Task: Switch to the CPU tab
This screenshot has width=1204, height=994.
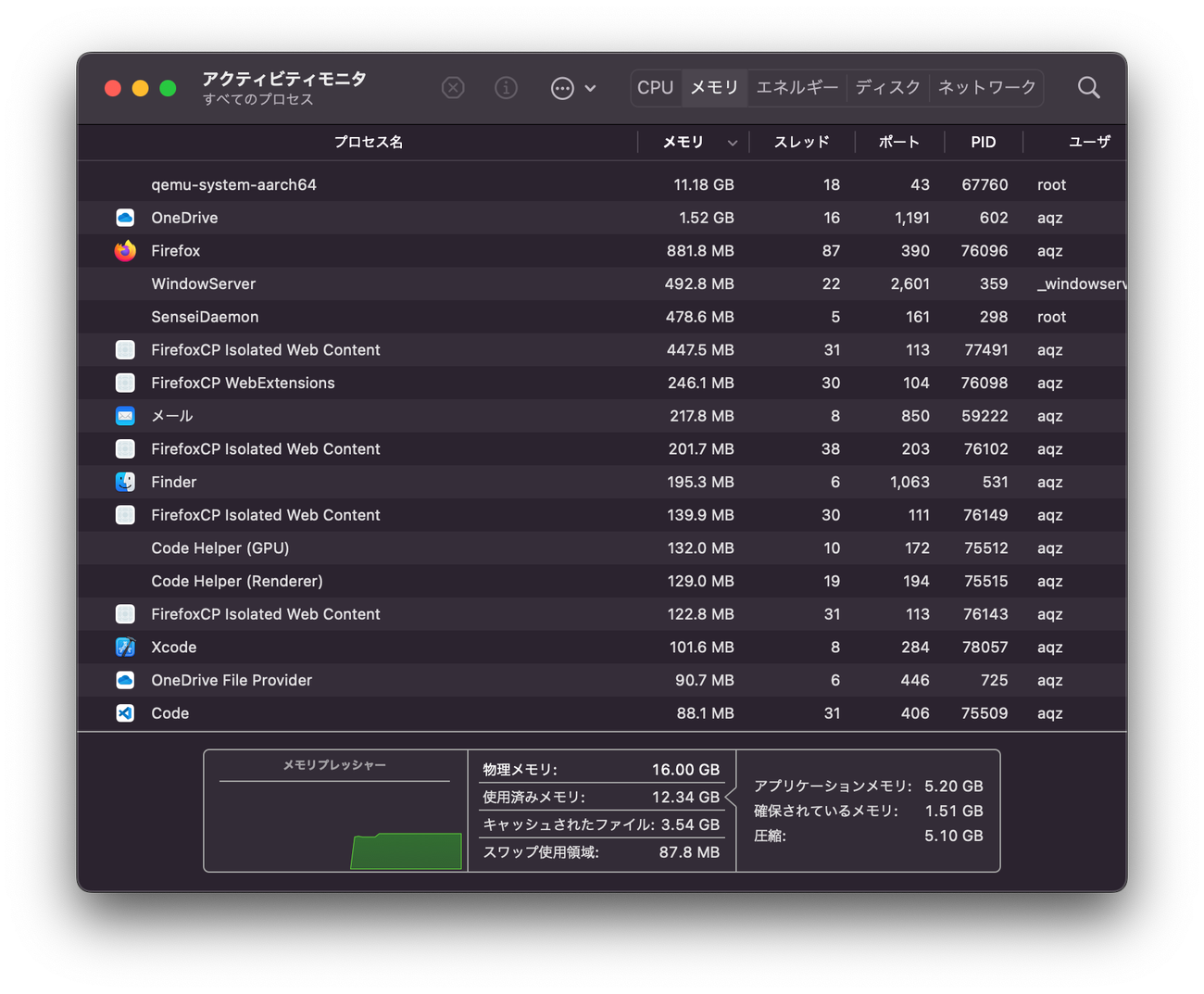Action: [x=655, y=88]
